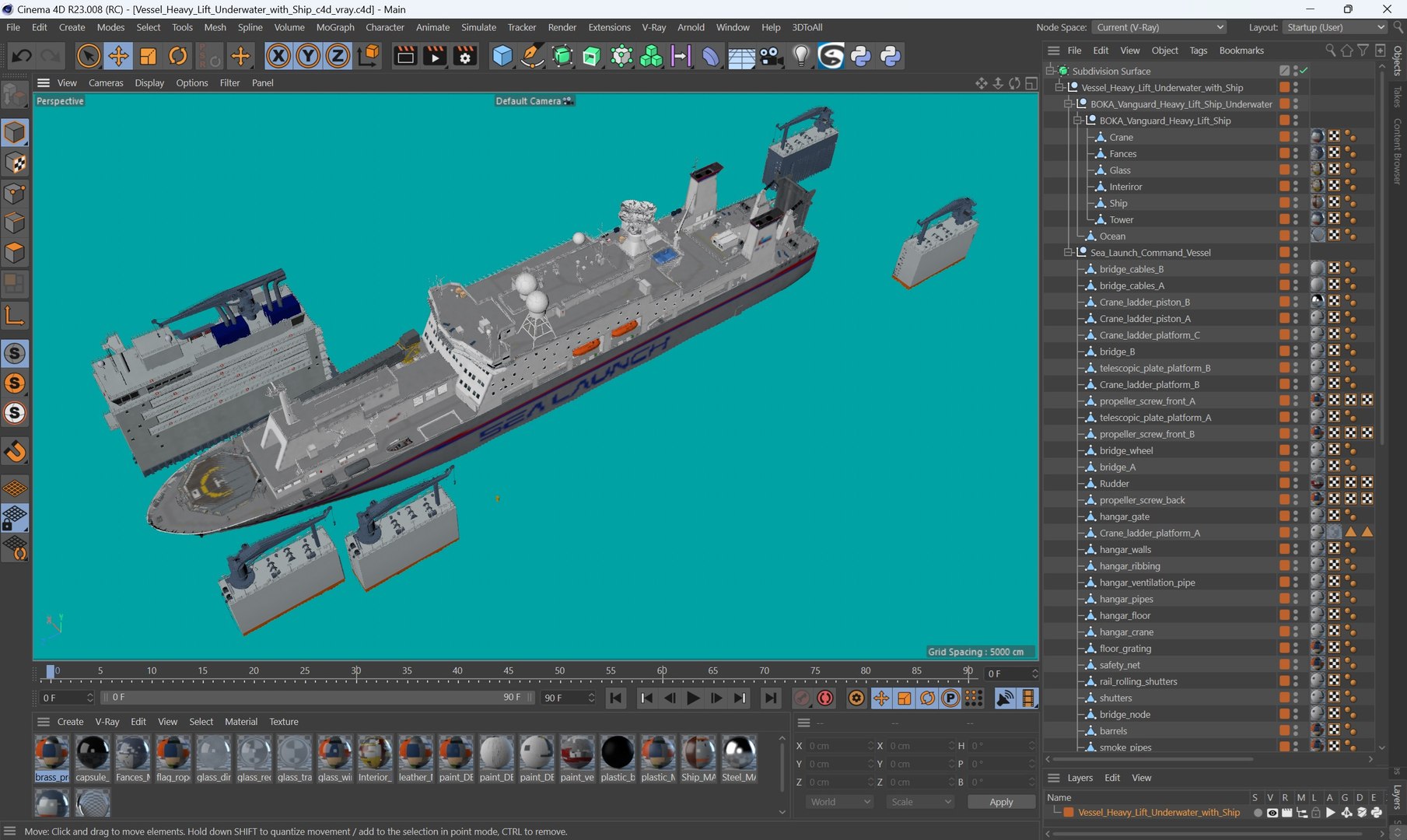
Task: Click the Magnet snap icon in sidebar
Action: tap(15, 451)
